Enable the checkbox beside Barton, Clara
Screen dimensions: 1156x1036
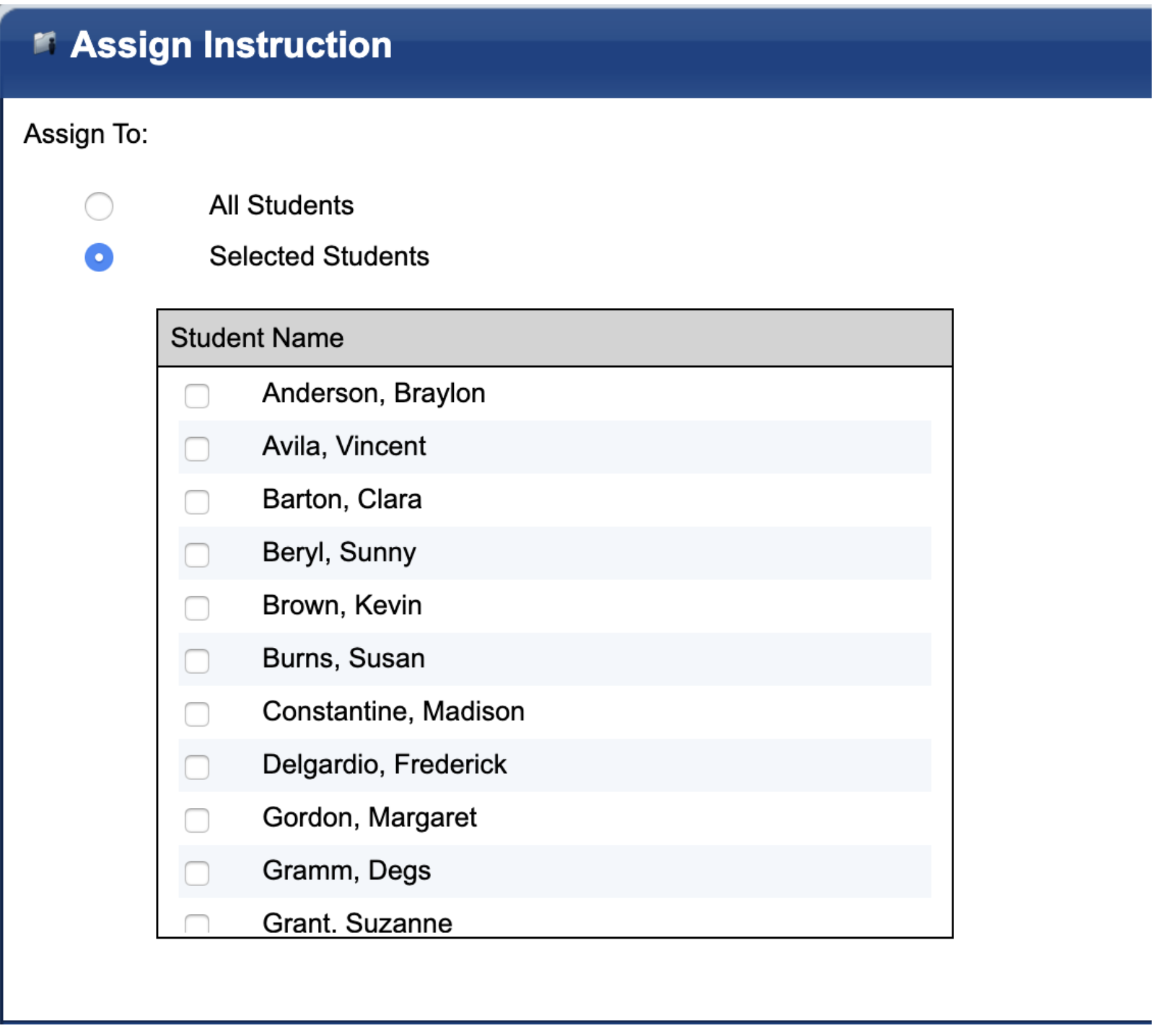pyautogui.click(x=196, y=501)
